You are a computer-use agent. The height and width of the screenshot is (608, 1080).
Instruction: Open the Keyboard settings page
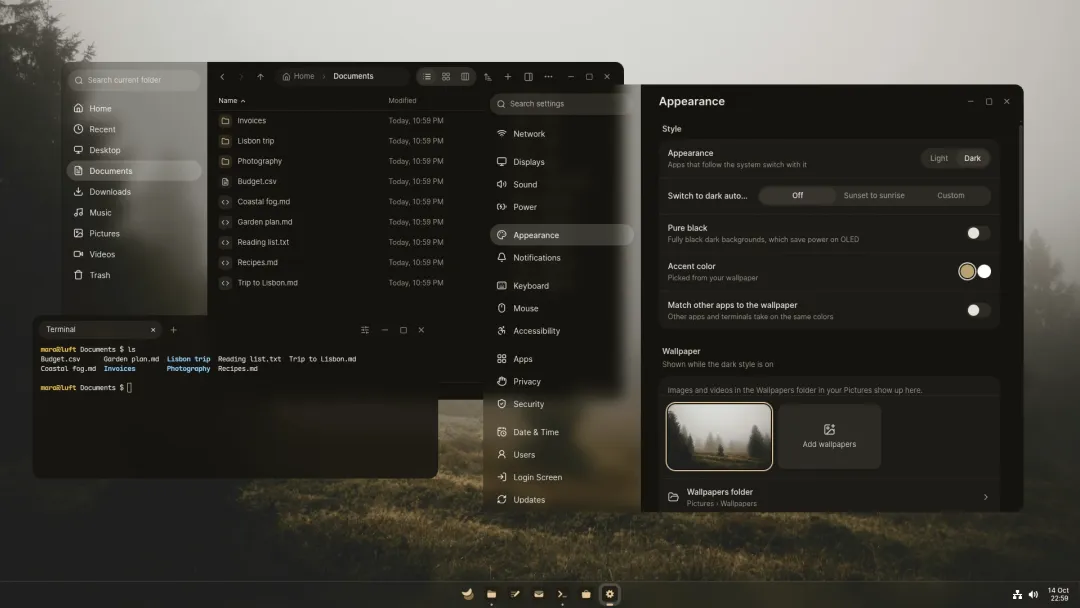(561, 286)
